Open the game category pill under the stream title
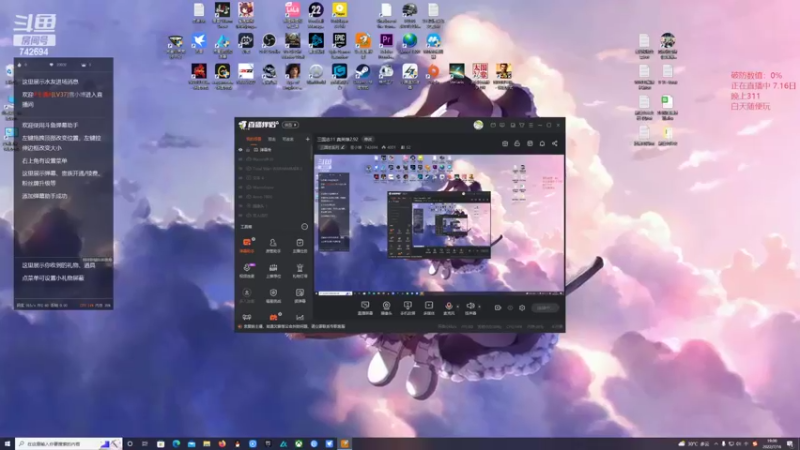Viewport: 800px width, 450px height. tap(332, 147)
